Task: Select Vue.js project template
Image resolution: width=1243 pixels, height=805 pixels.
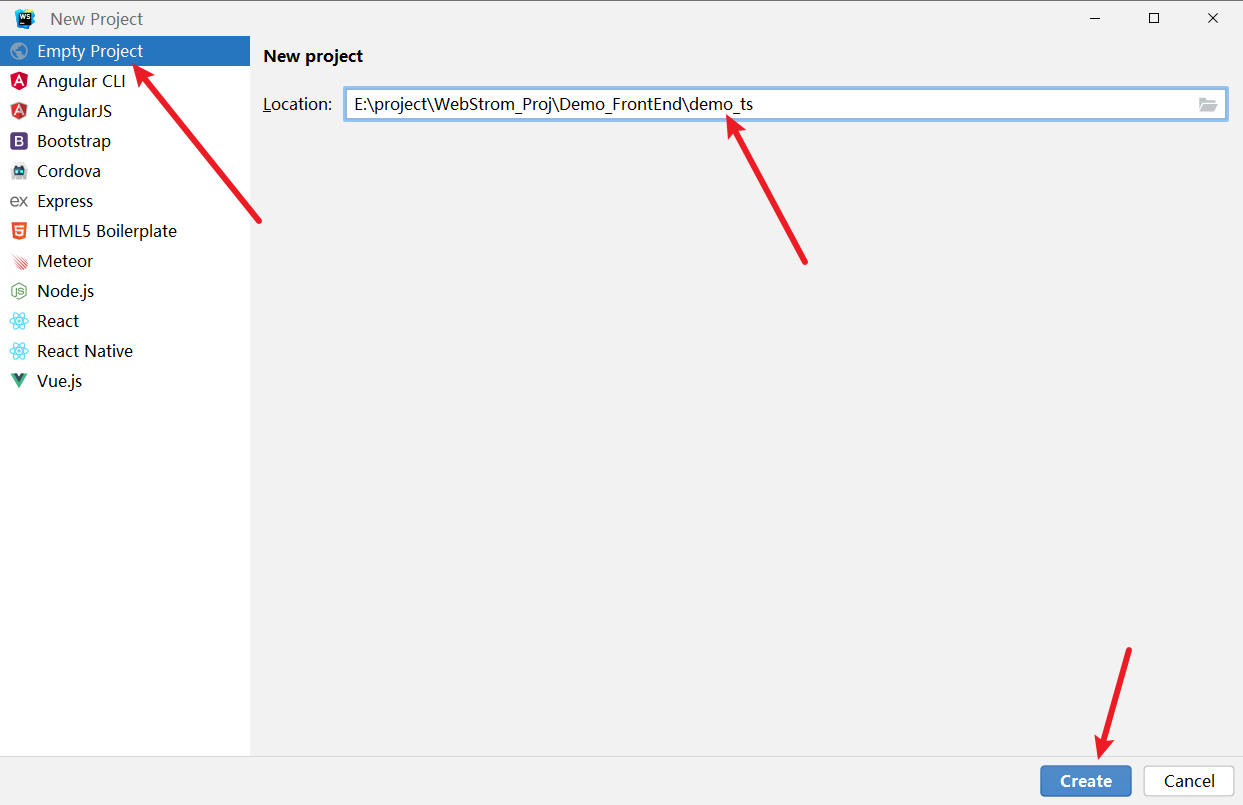Action: tap(125, 381)
